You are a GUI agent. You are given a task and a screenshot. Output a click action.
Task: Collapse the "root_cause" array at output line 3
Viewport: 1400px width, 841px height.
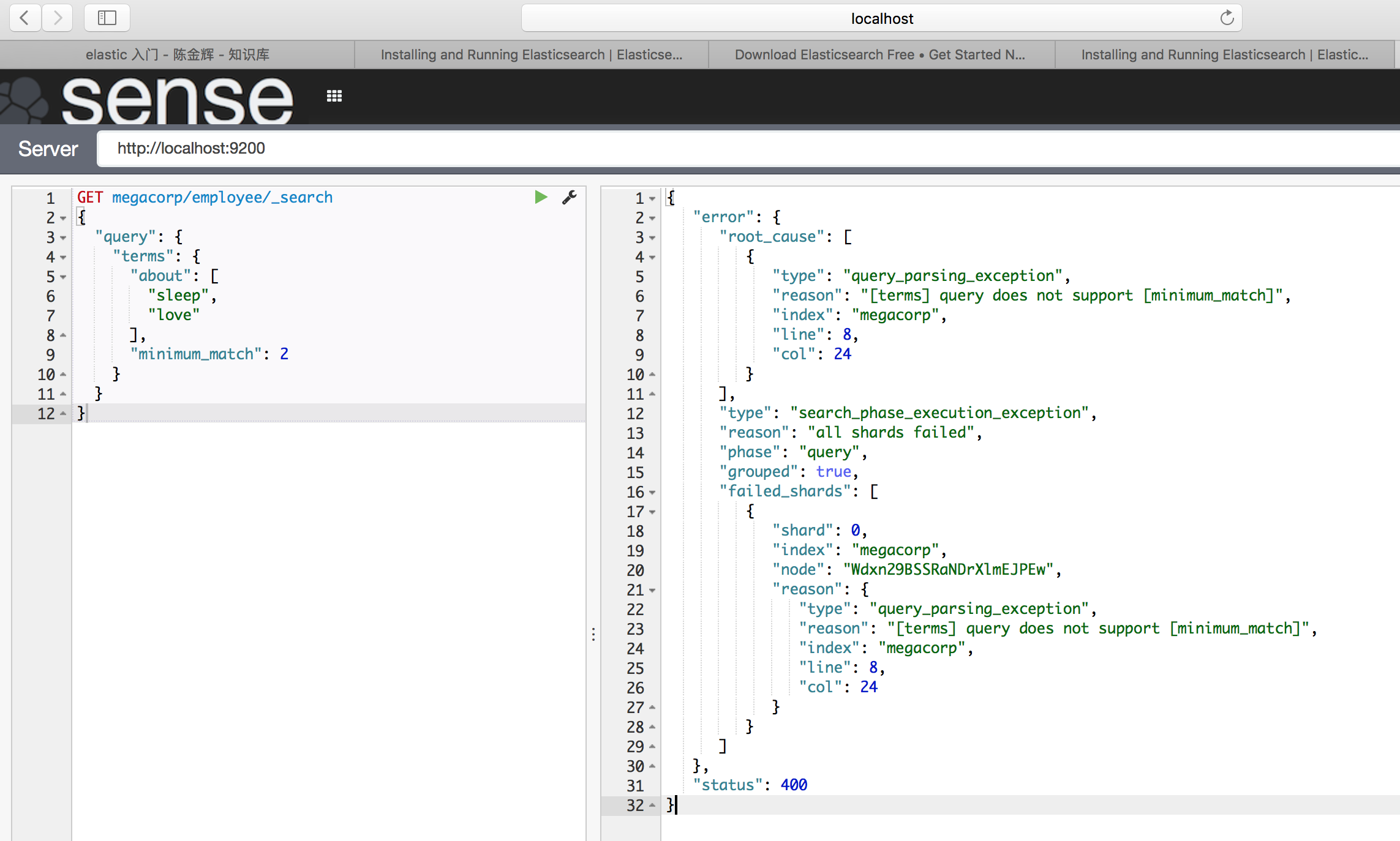click(652, 238)
